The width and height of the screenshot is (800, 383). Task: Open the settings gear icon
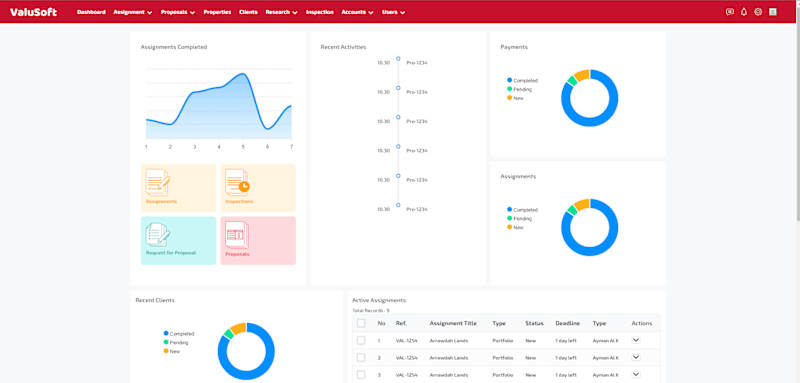tap(758, 12)
